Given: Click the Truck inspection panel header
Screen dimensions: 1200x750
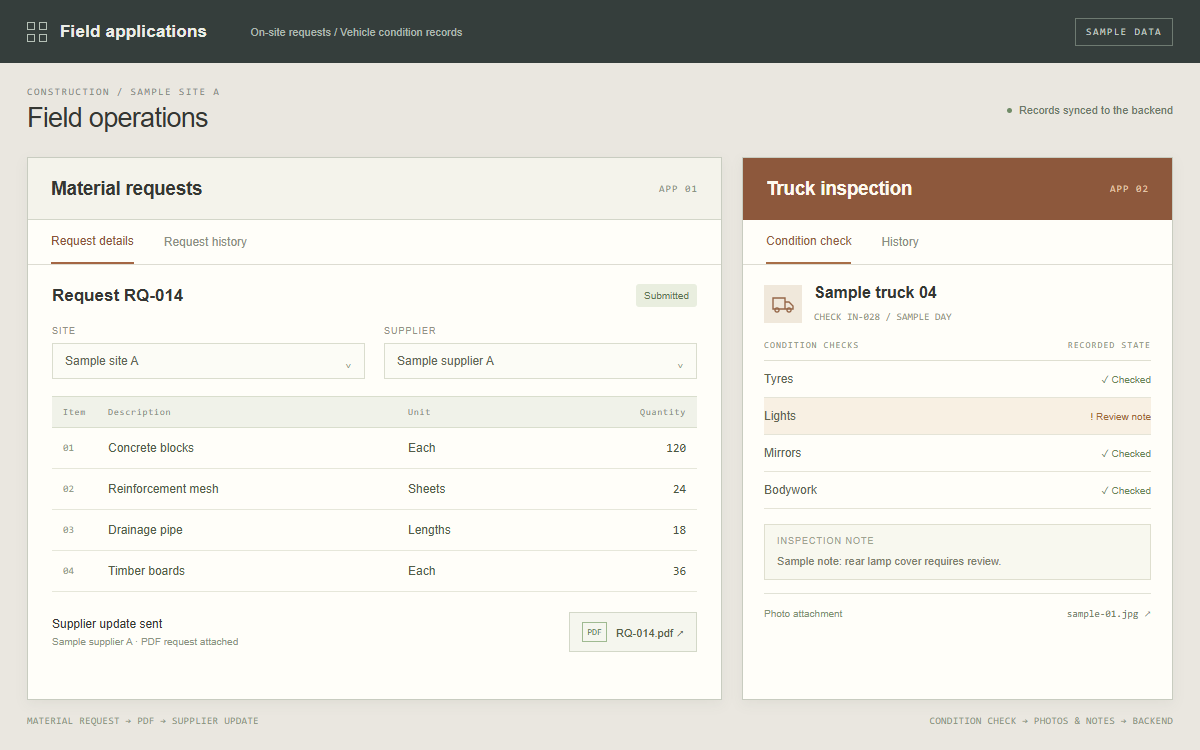Looking at the screenshot, I should click(957, 189).
